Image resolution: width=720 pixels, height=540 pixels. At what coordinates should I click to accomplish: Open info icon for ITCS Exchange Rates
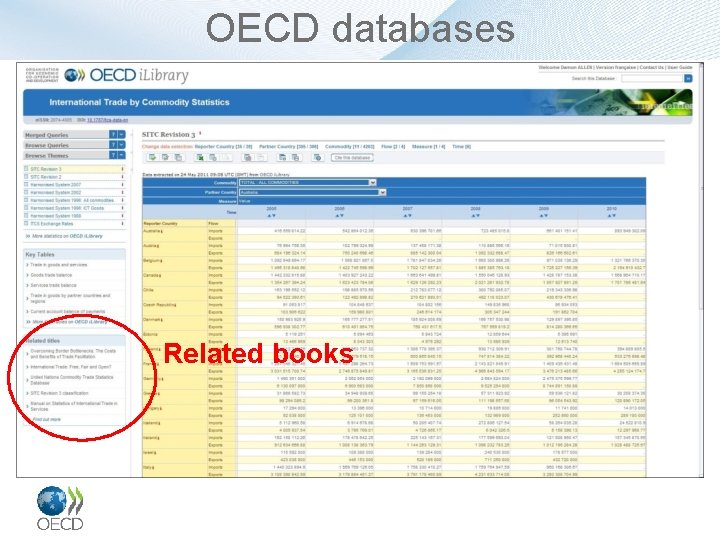[x=122, y=224]
